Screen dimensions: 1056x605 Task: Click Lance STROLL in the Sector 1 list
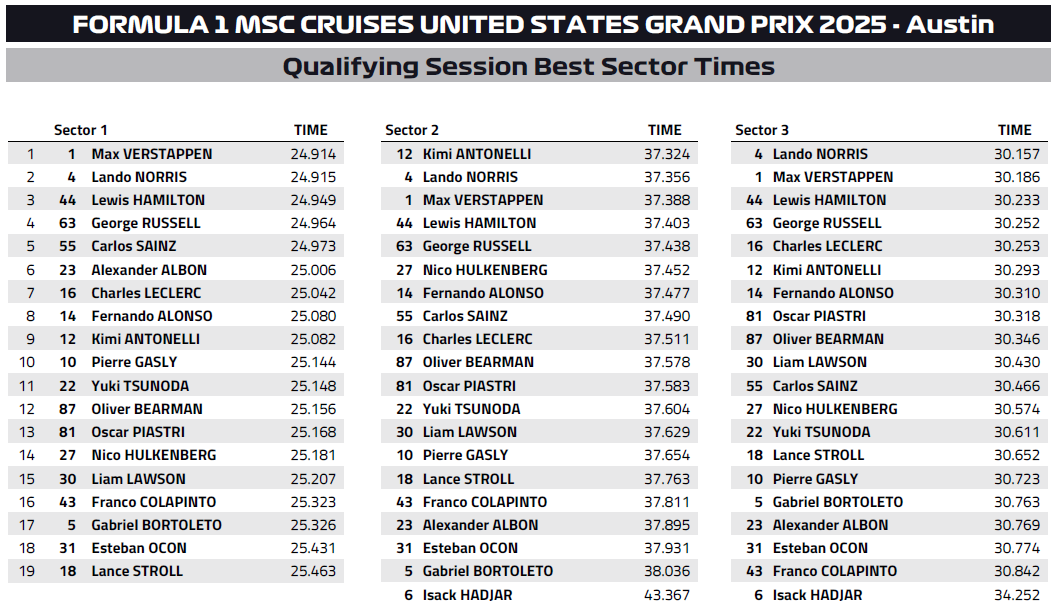tap(137, 571)
